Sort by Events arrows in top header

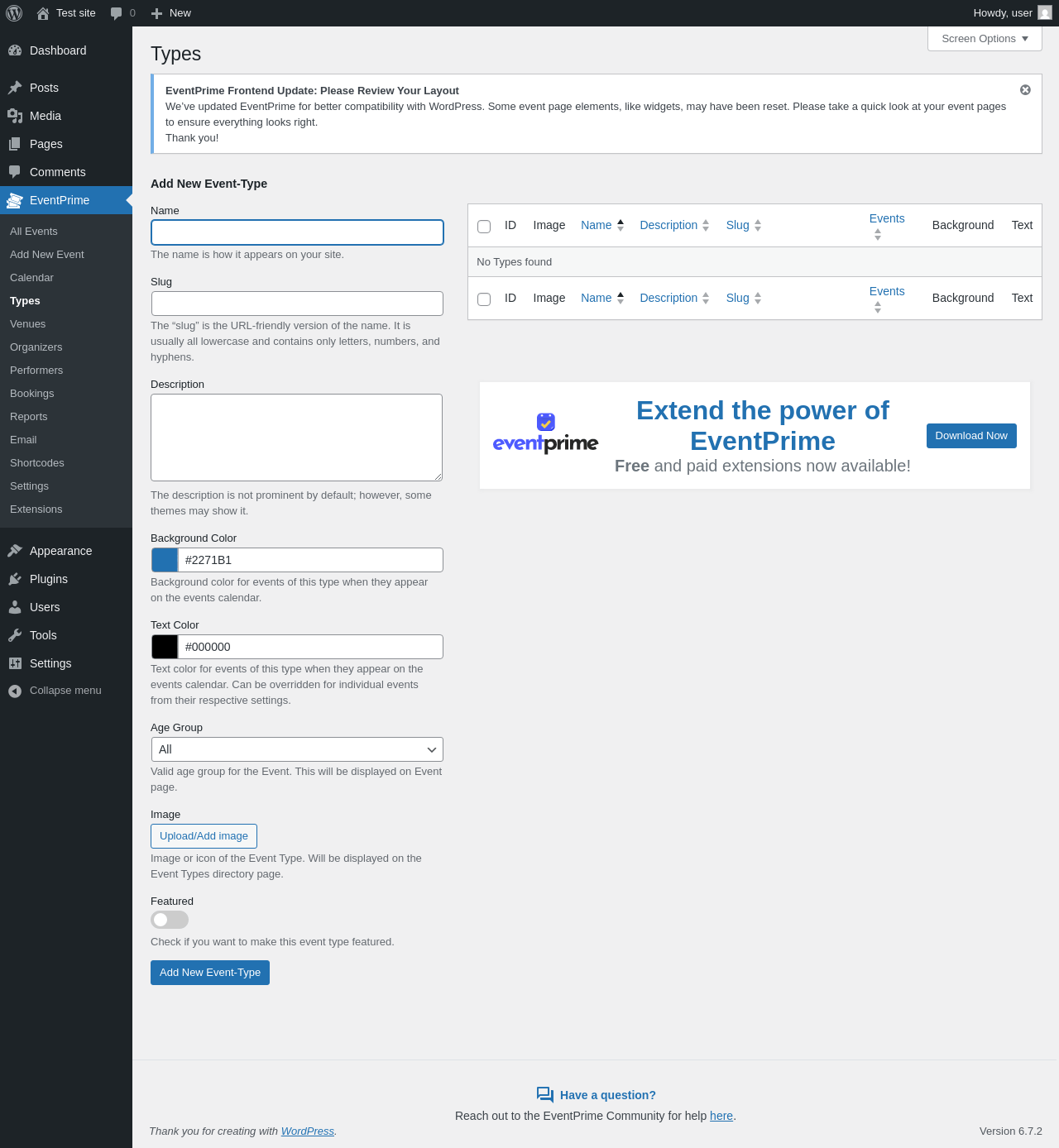(x=878, y=235)
